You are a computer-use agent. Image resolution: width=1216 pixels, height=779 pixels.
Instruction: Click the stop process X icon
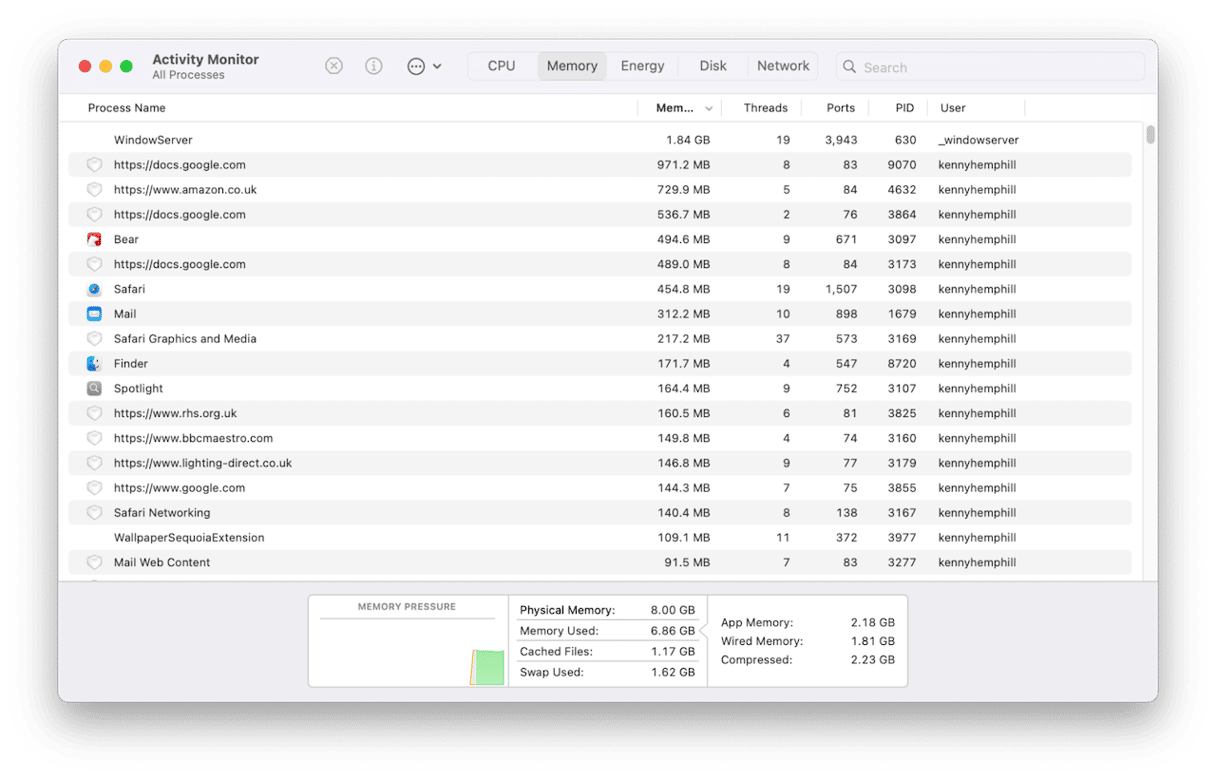coord(334,66)
